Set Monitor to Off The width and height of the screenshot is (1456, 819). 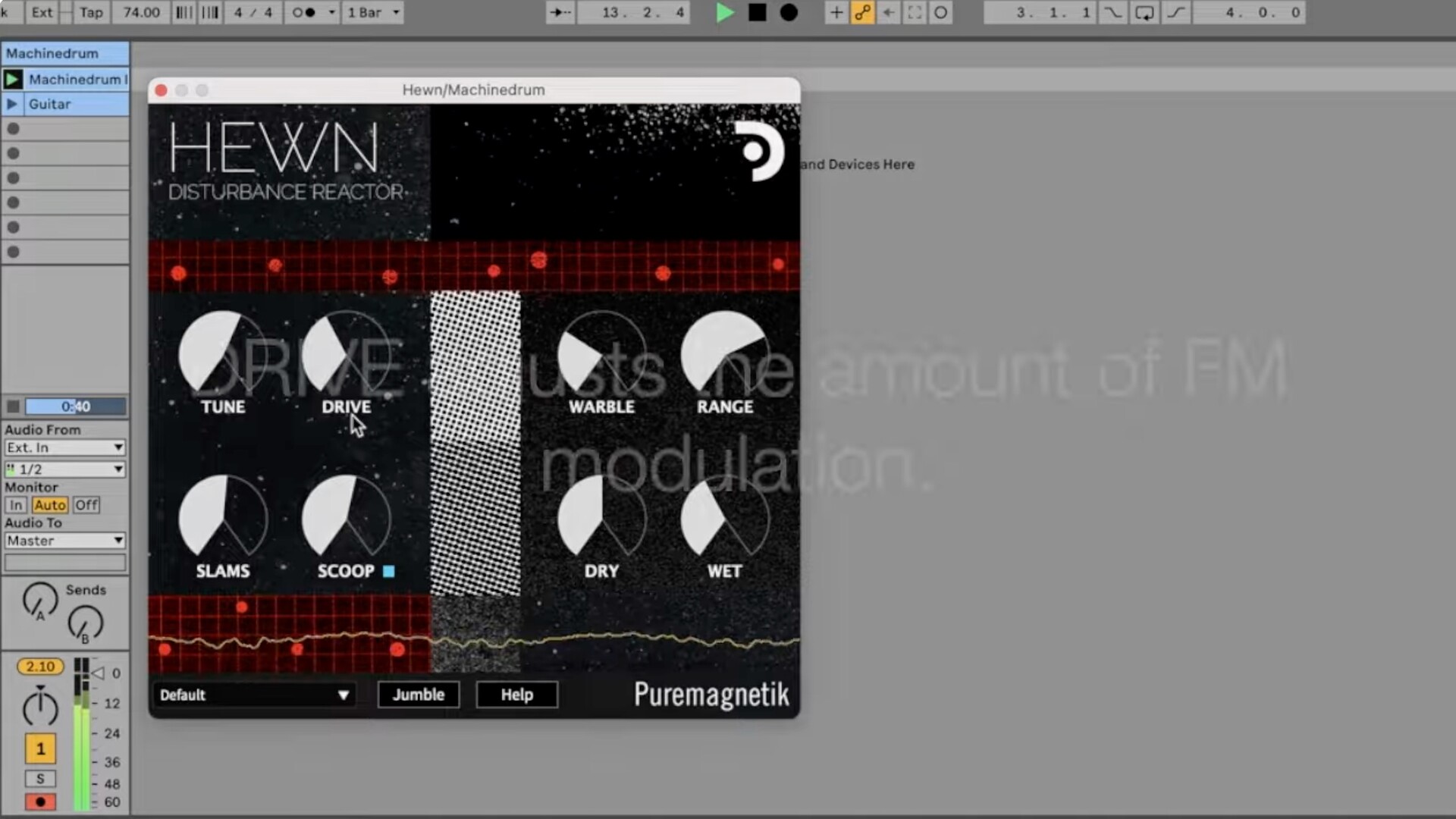pos(86,505)
